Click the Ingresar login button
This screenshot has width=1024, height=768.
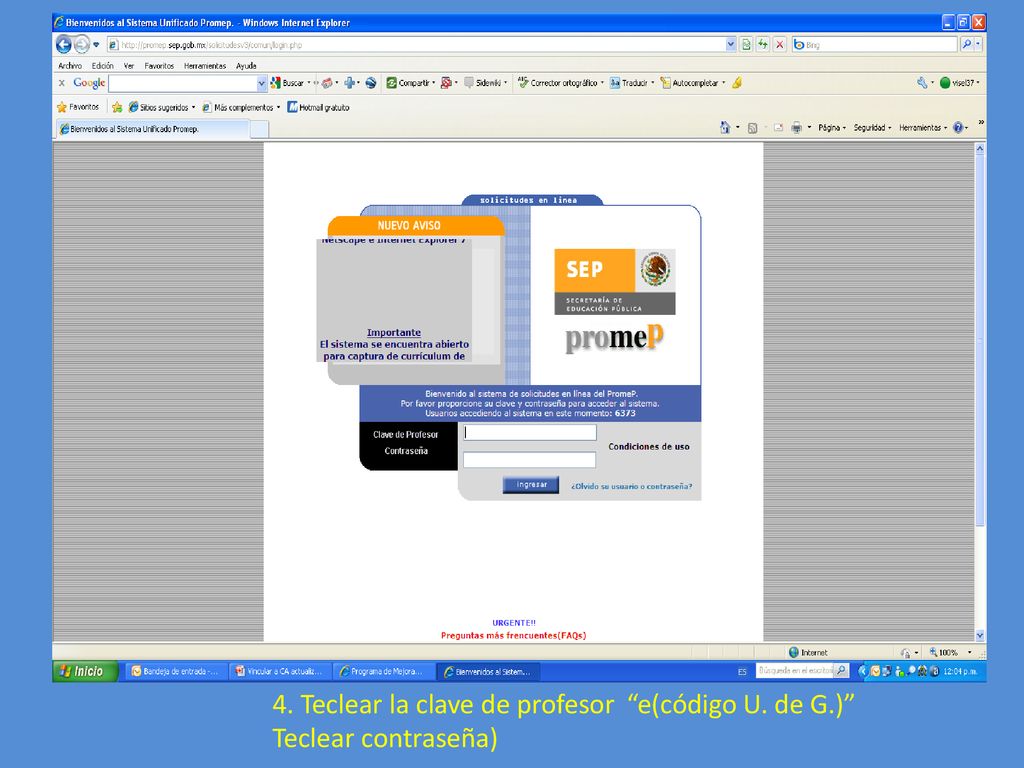(531, 485)
